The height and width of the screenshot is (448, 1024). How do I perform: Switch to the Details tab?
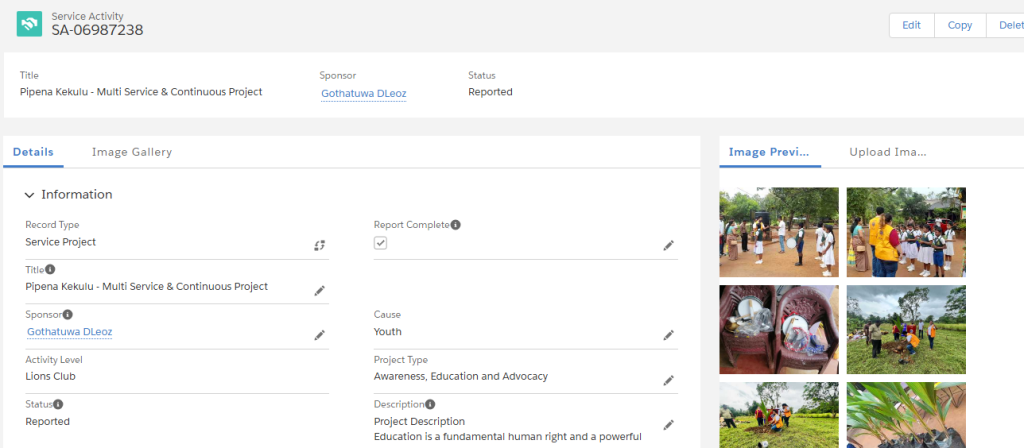(33, 152)
